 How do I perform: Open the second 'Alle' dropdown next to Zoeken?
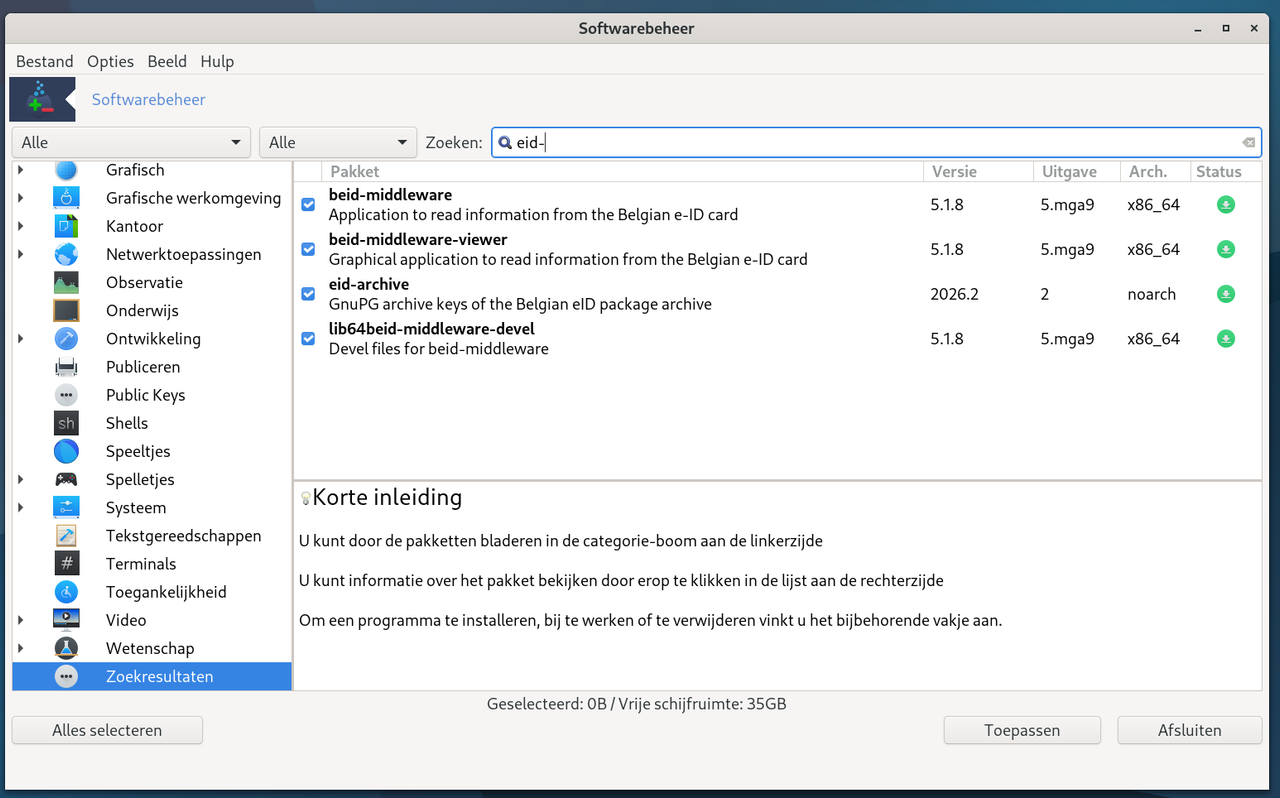tap(338, 142)
